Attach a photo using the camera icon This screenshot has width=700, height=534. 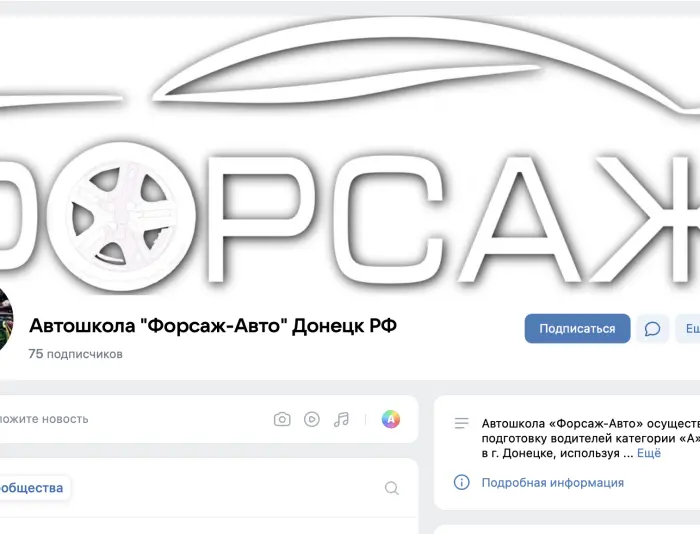click(x=282, y=419)
